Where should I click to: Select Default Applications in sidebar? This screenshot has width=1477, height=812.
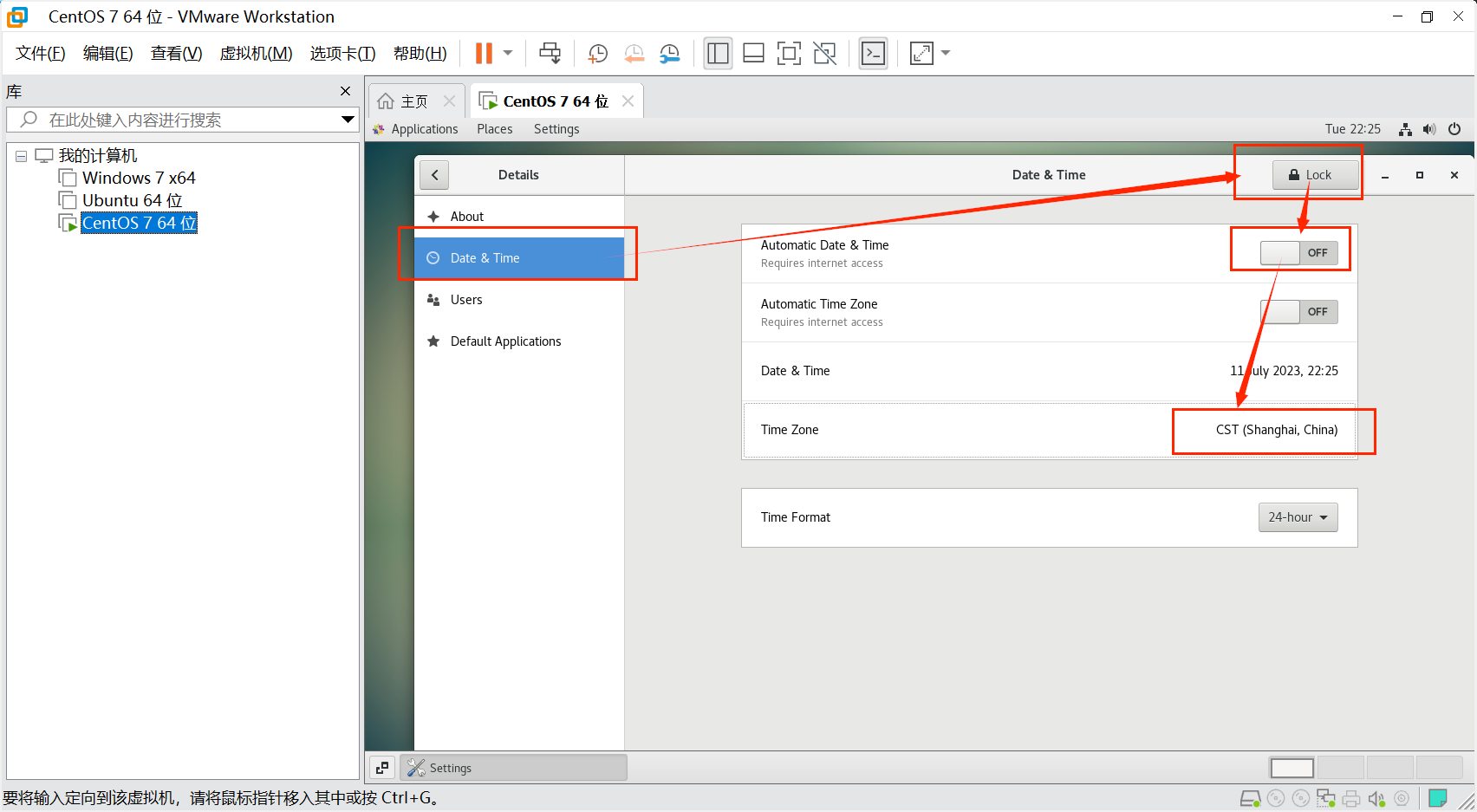click(519, 341)
